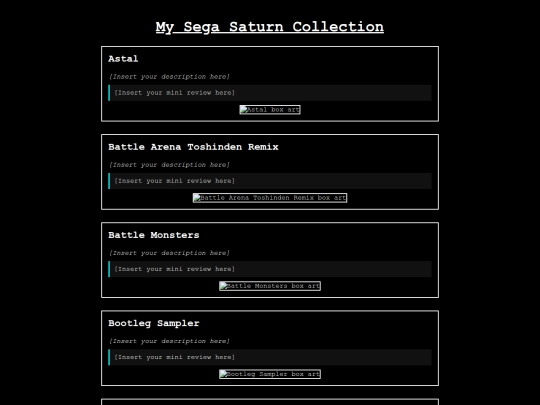Image resolution: width=540 pixels, height=405 pixels.
Task: Click the My Sega Saturn Collection heading
Action: tap(270, 27)
